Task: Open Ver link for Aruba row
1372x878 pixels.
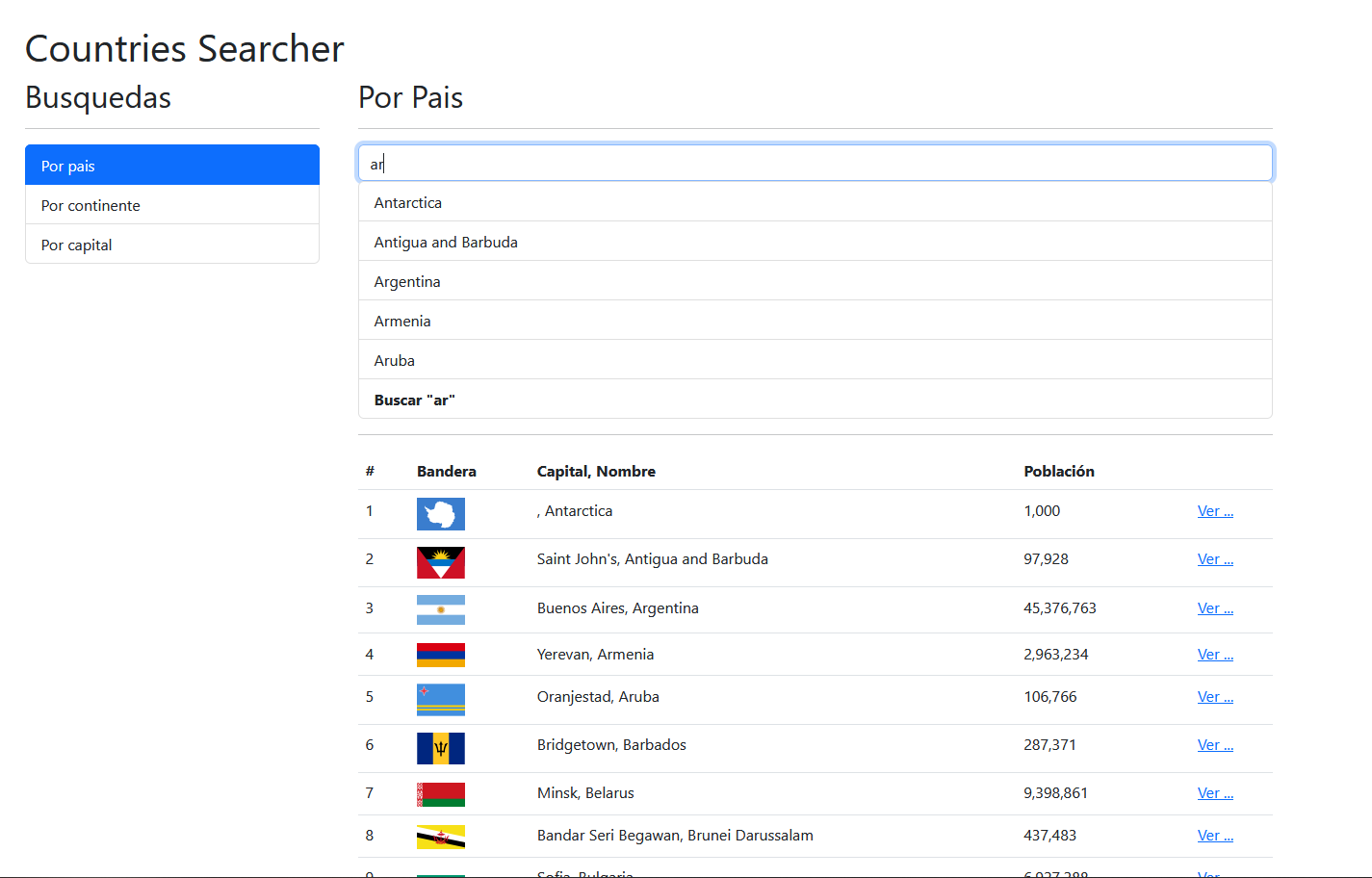Action: click(x=1215, y=697)
